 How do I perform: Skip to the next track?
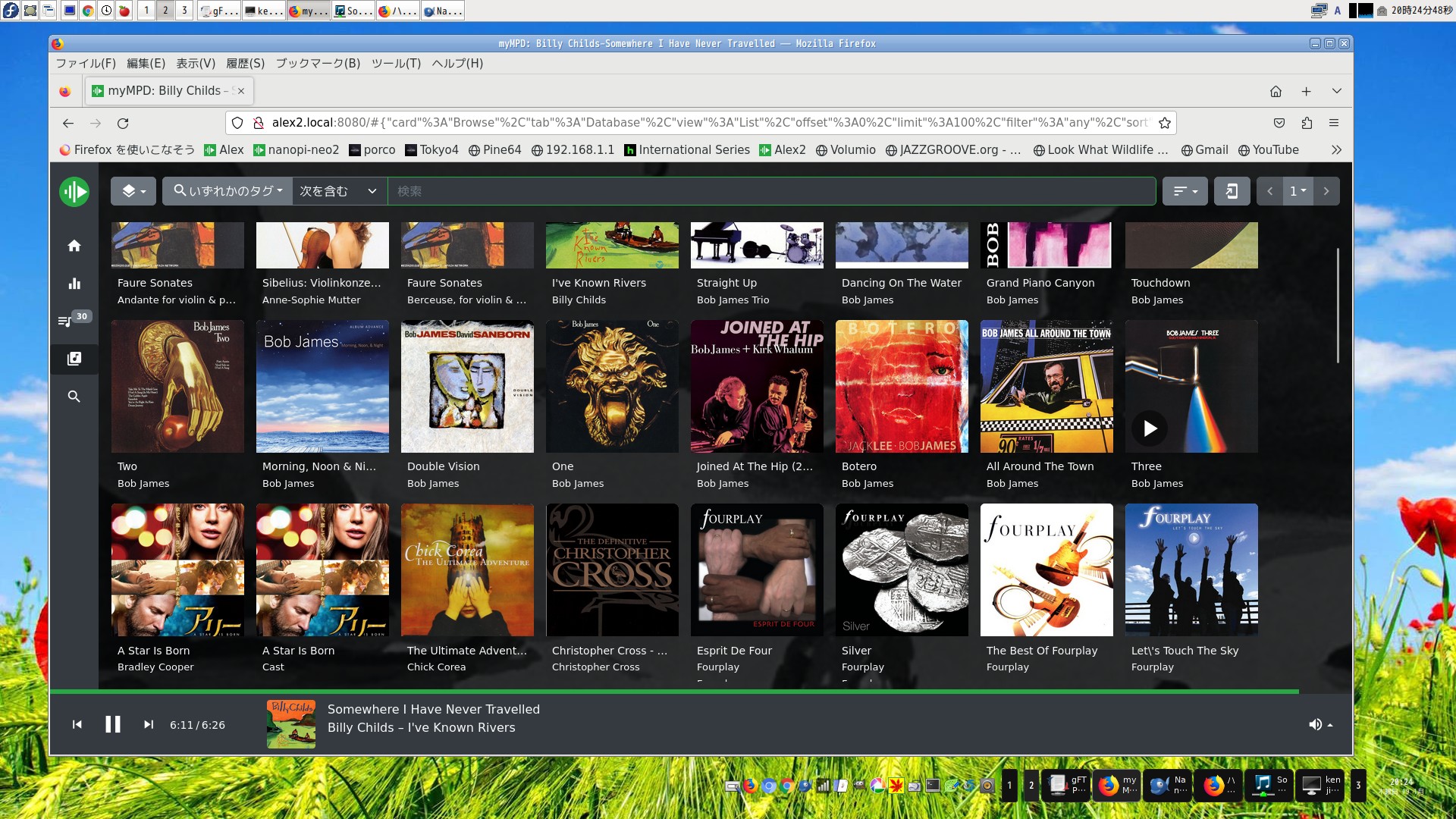click(149, 725)
